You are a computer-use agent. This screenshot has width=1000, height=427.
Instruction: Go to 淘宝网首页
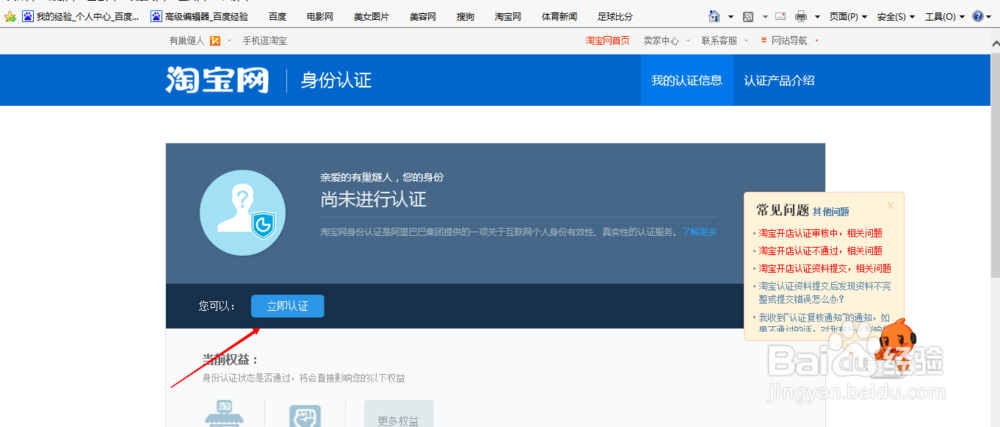point(607,41)
